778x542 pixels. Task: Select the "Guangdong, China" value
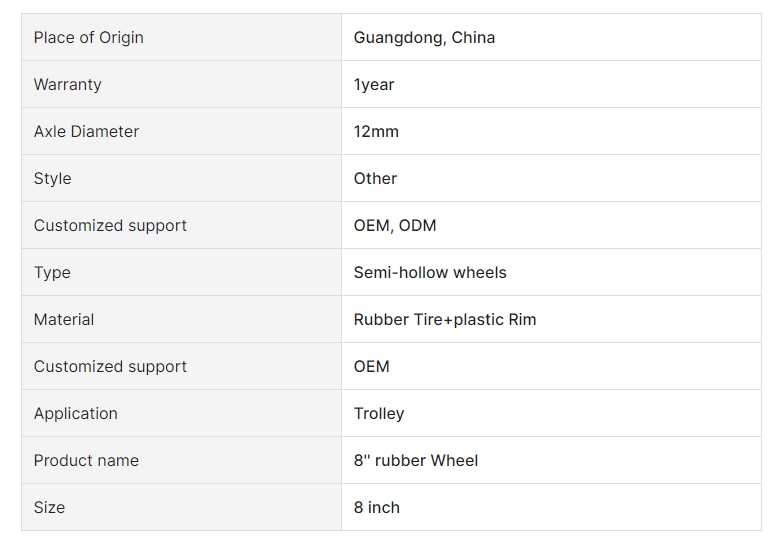click(424, 38)
